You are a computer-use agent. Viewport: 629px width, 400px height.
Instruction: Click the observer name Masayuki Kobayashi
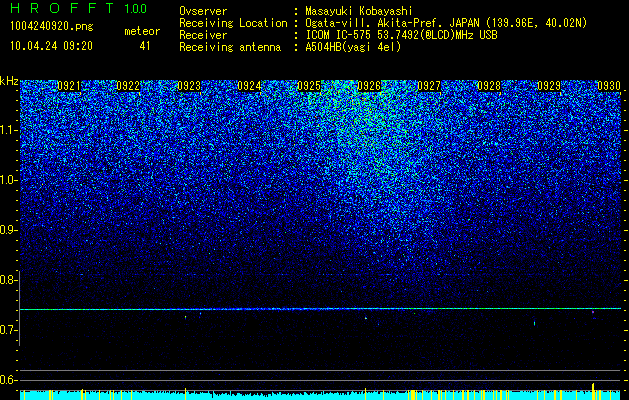(x=359, y=11)
